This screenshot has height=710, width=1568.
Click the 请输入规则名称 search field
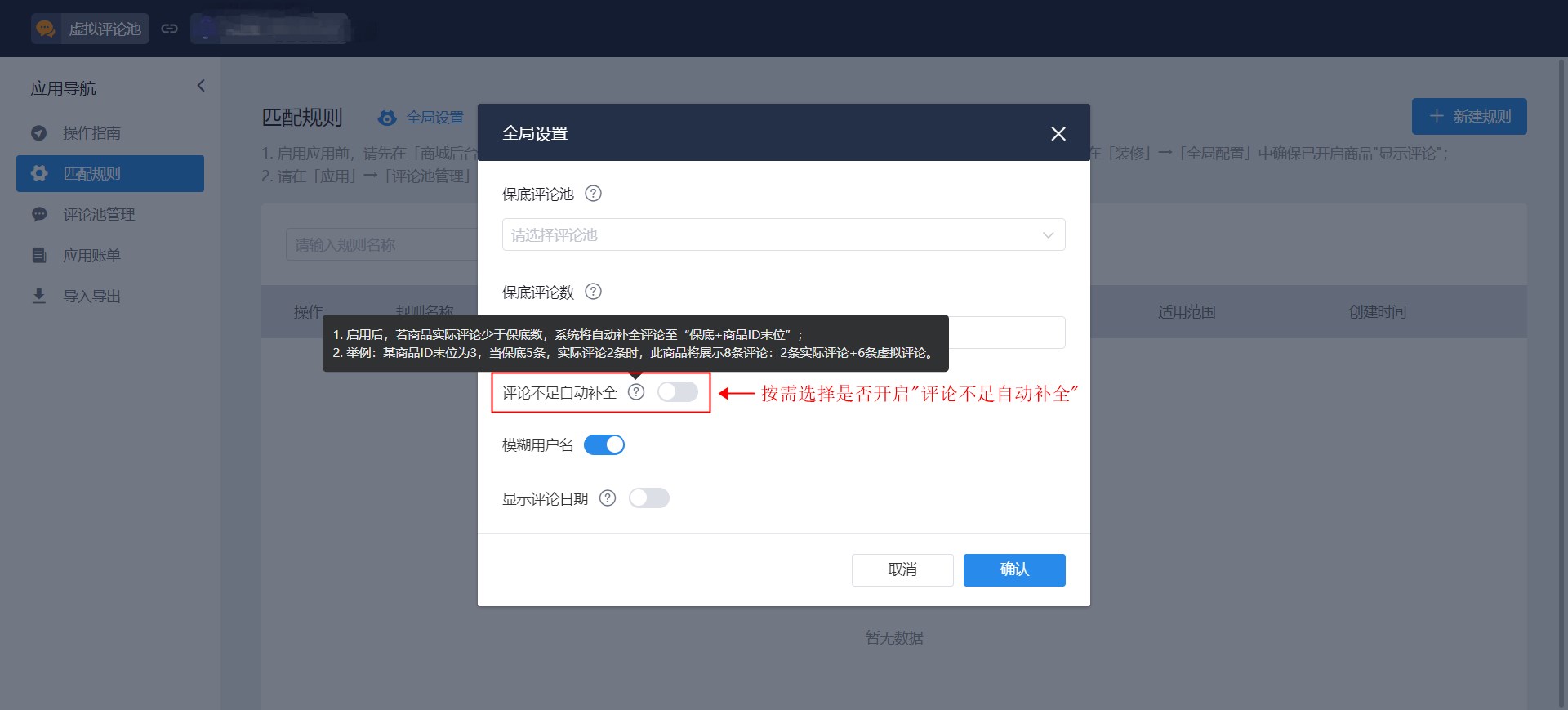point(381,244)
